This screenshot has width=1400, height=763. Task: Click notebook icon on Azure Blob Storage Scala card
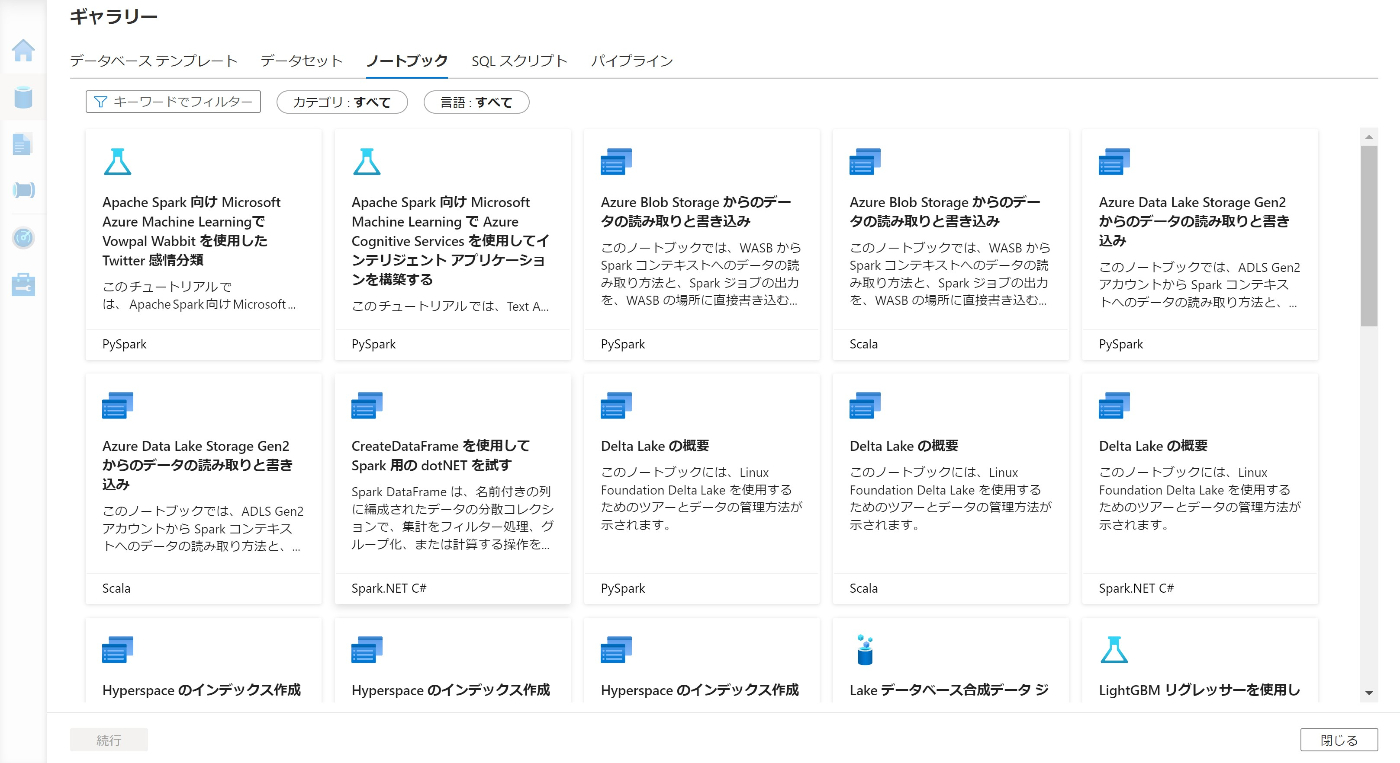click(x=865, y=161)
